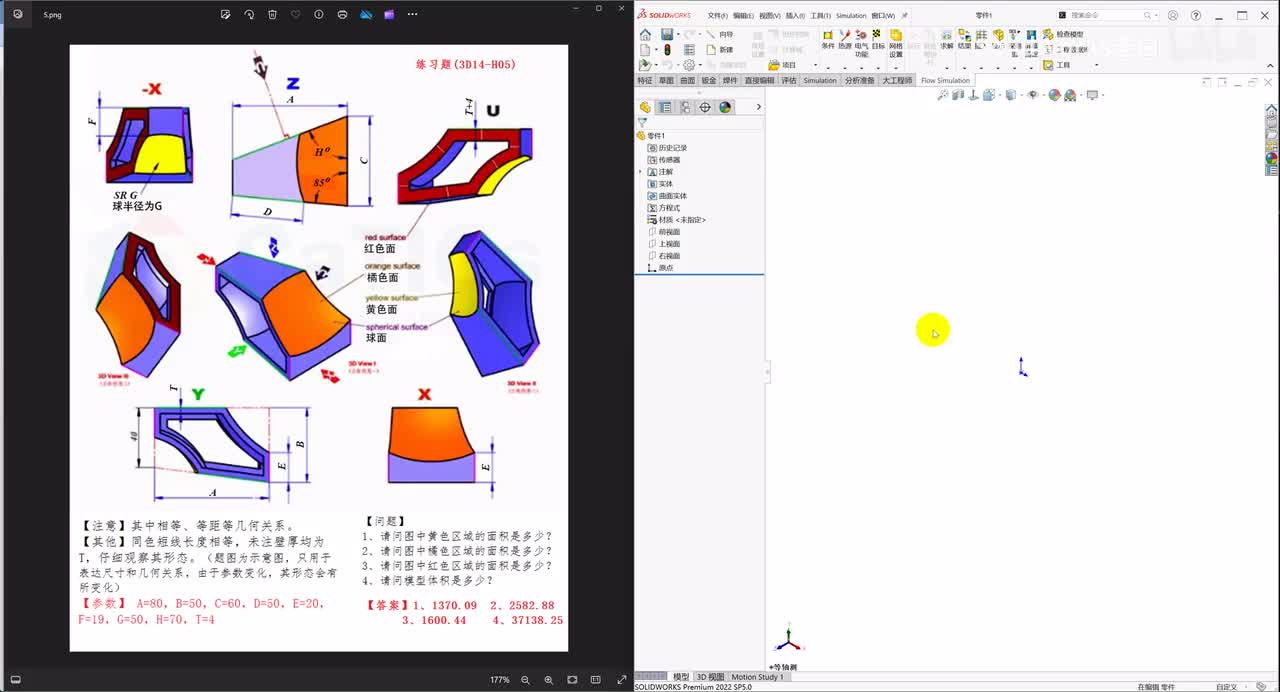Open the FeatureManager design tree tab
The image size is (1280, 692).
[x=645, y=107]
